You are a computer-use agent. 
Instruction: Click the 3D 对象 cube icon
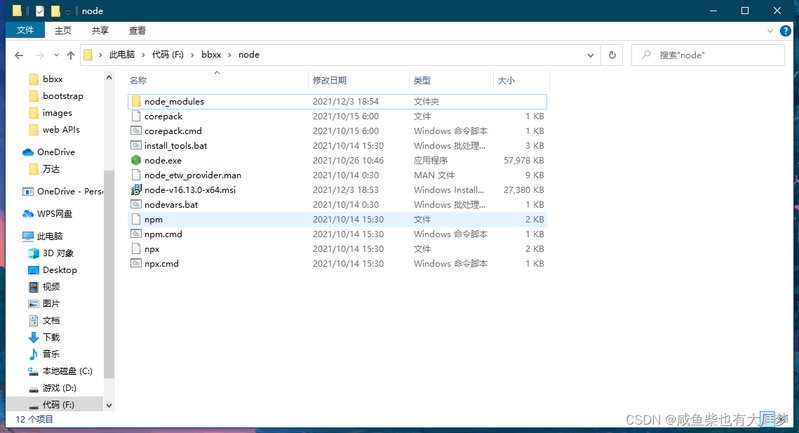pos(34,253)
